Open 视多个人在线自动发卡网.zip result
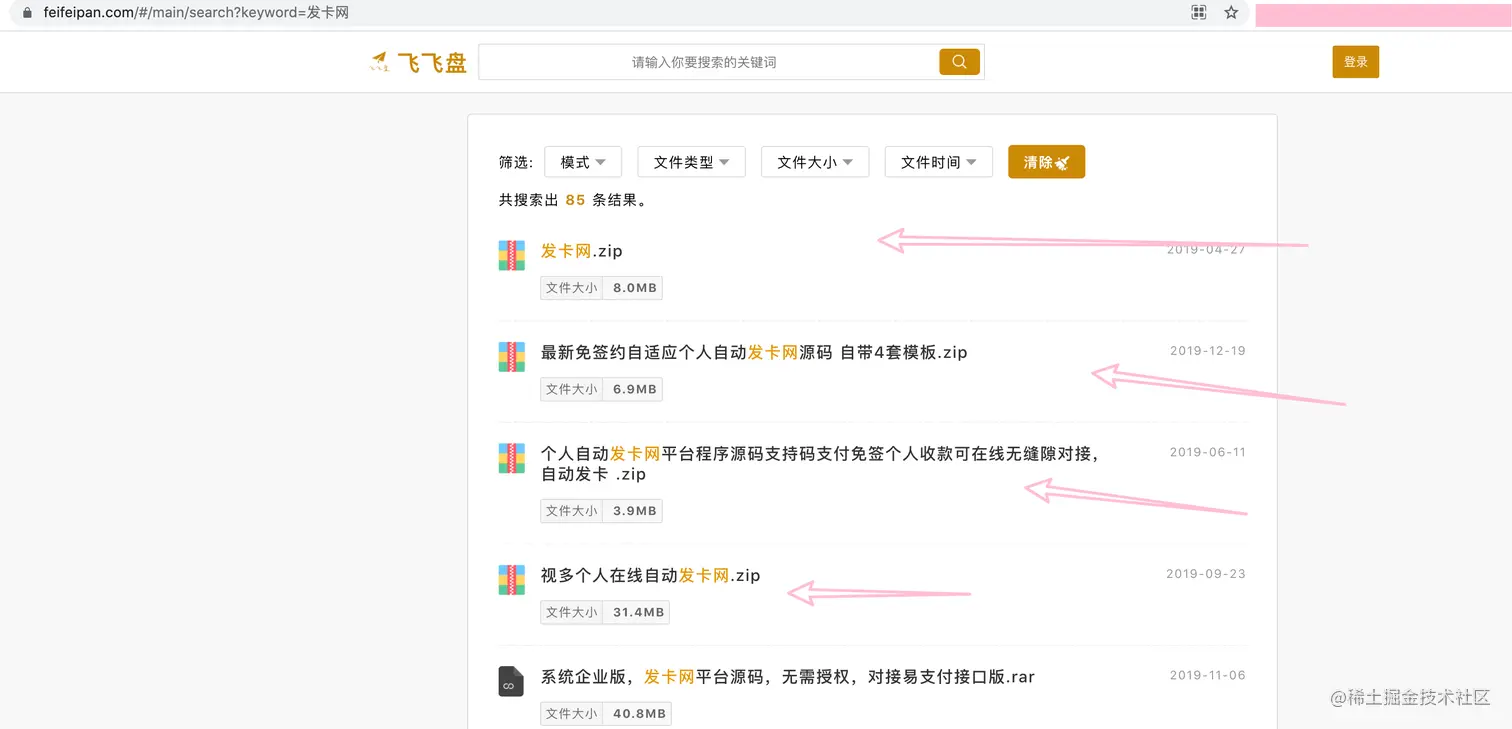Viewport: 1512px width, 729px height. (x=651, y=575)
